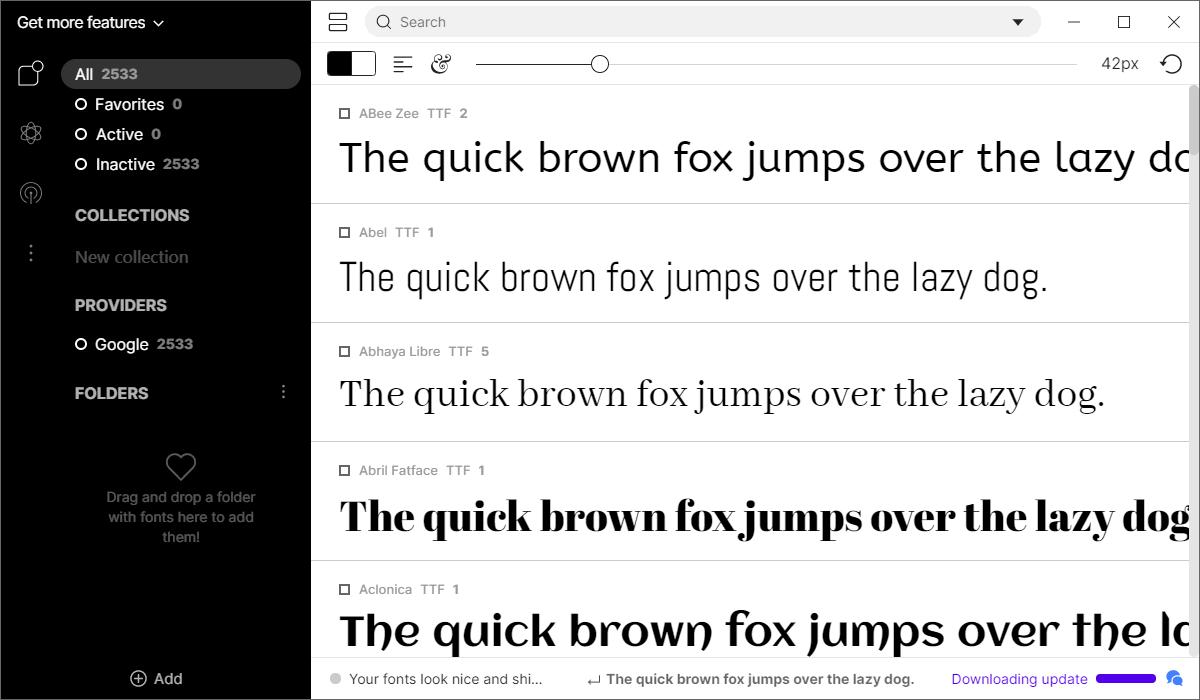Click the Add button at sidebar bottom
1200x700 pixels.
[156, 678]
